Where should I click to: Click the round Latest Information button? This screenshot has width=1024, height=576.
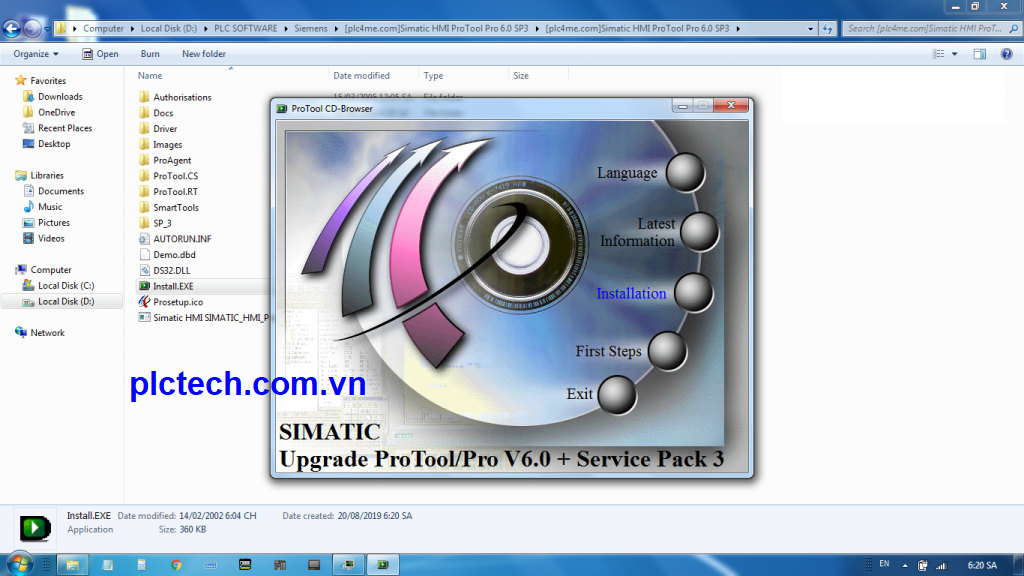click(699, 231)
